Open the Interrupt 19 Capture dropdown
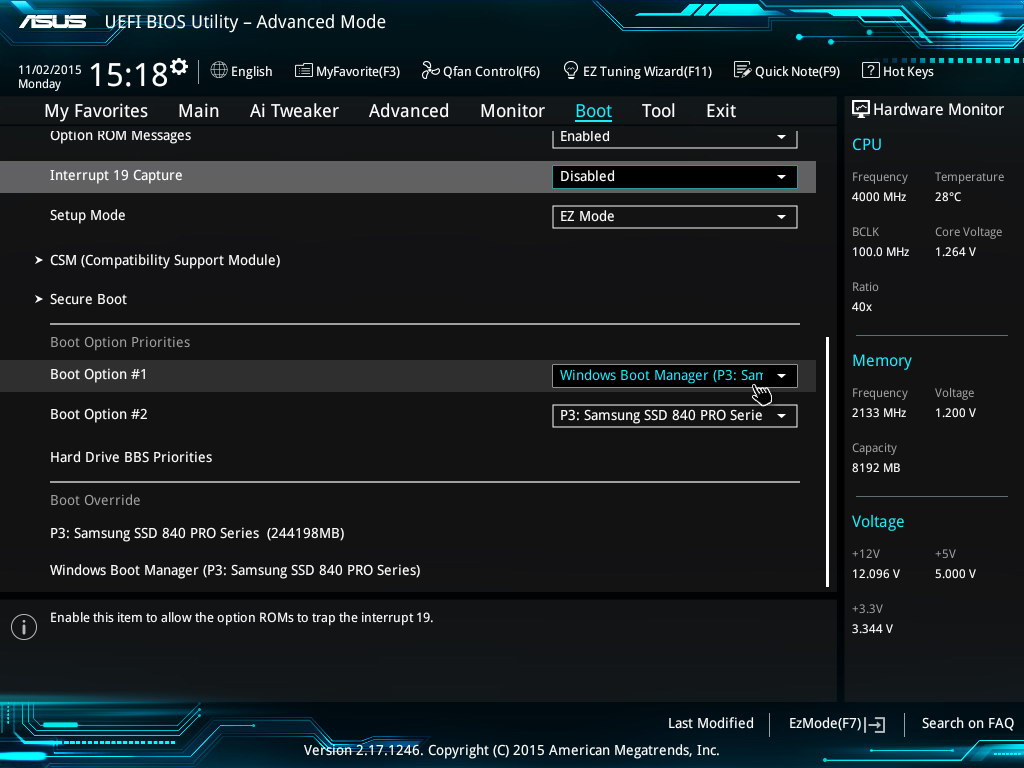 coord(674,176)
